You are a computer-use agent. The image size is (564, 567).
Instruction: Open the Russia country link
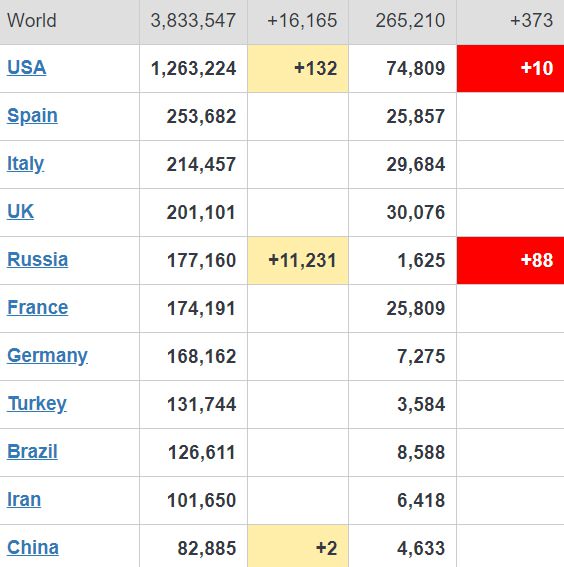(38, 260)
